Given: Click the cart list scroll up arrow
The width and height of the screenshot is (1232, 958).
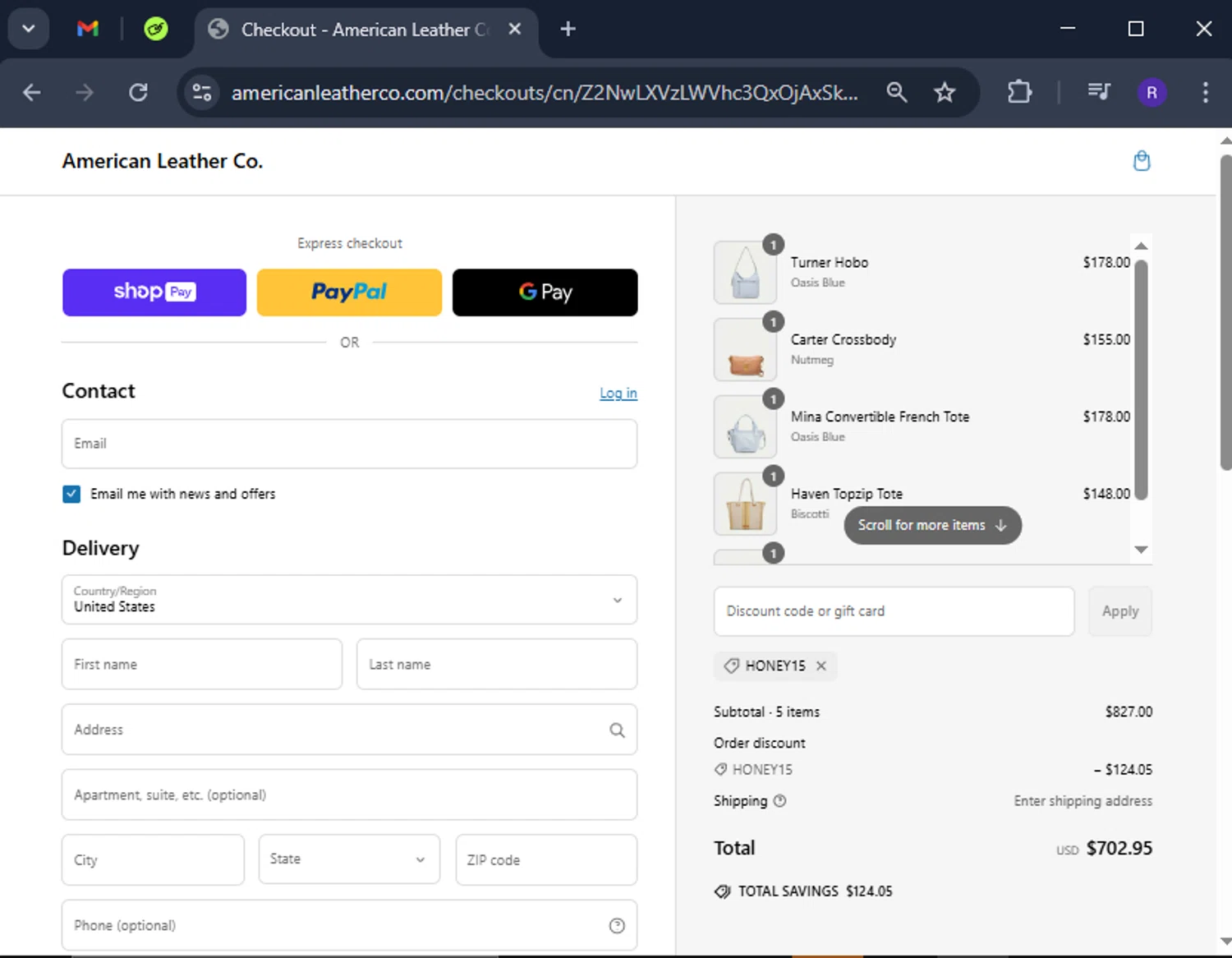Looking at the screenshot, I should 1141,246.
